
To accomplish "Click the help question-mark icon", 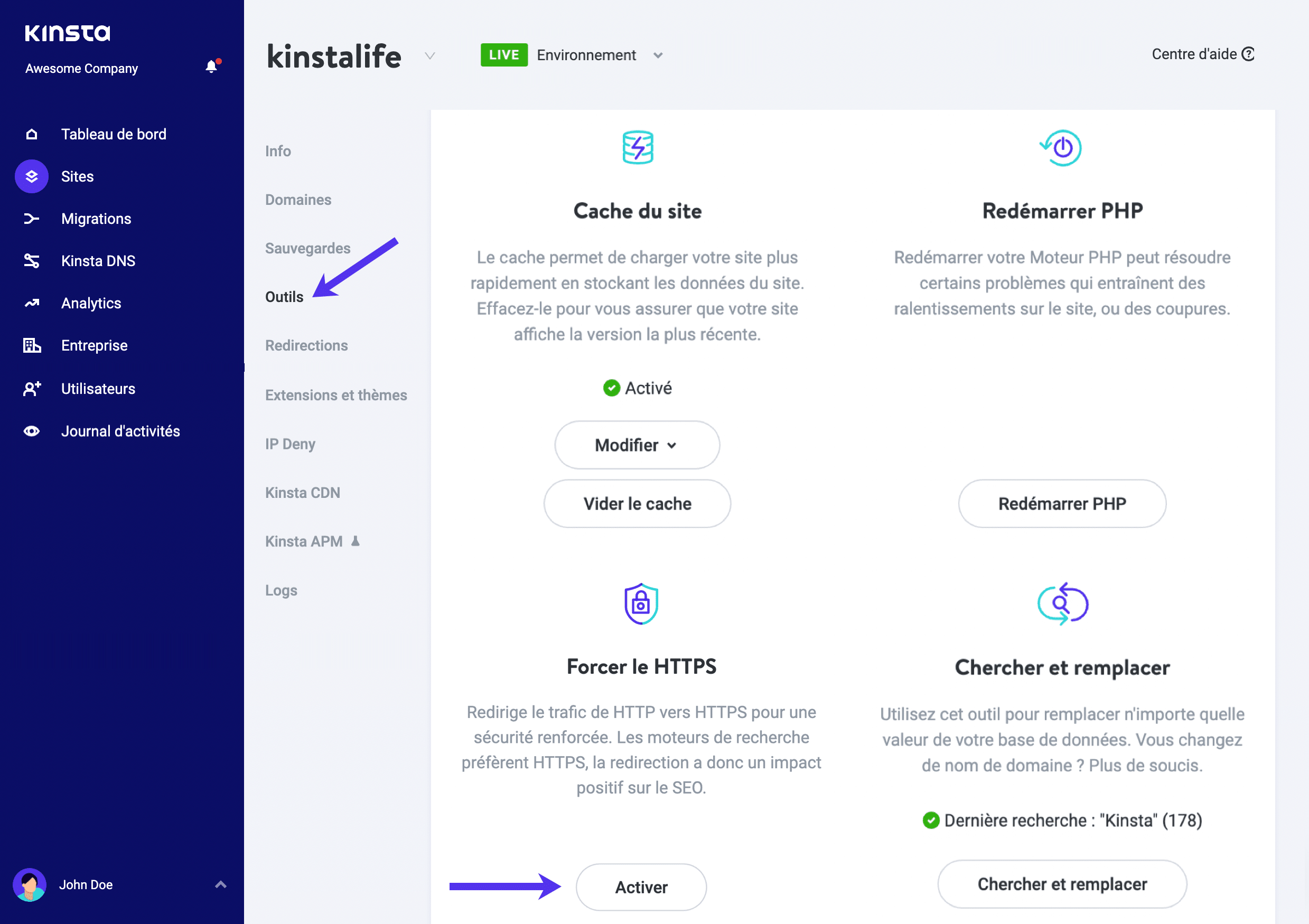I will point(1248,54).
